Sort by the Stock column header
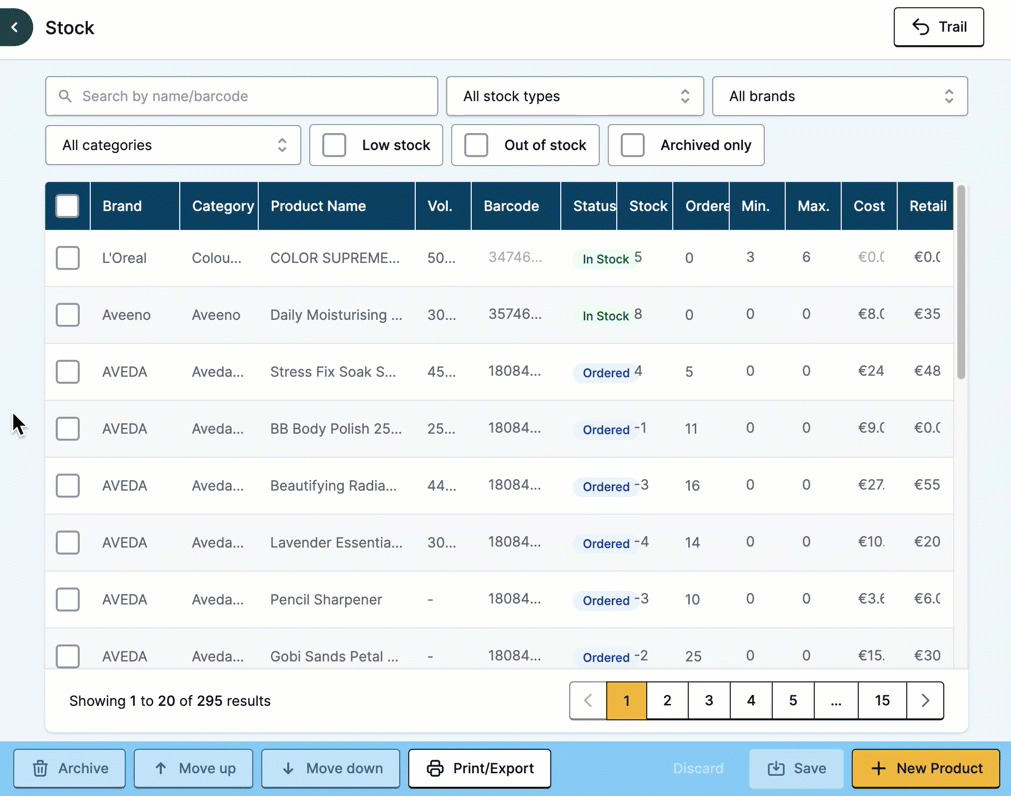Viewport: 1011px width, 796px height. click(x=645, y=206)
